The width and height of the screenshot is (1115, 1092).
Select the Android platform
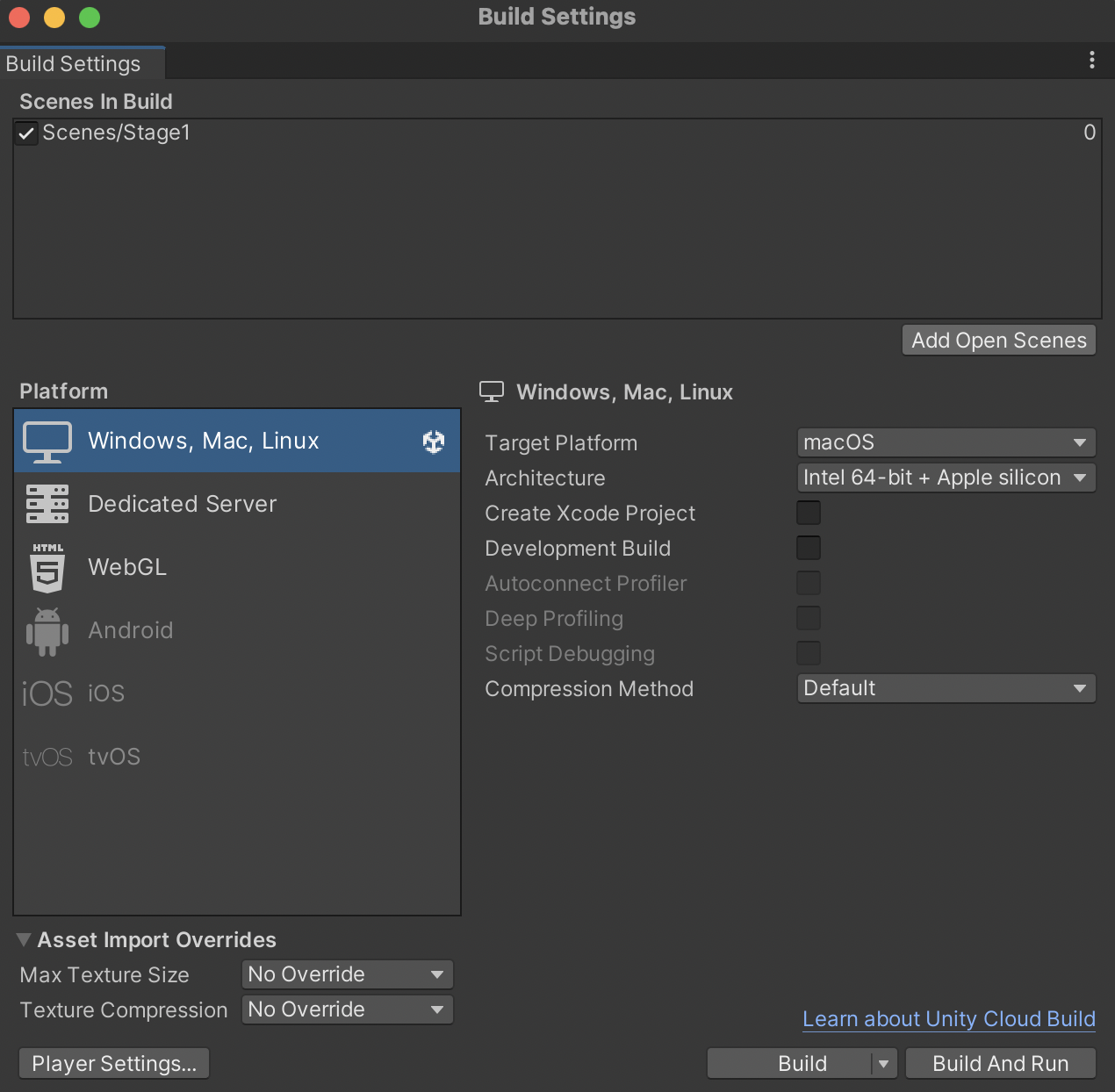click(x=237, y=630)
